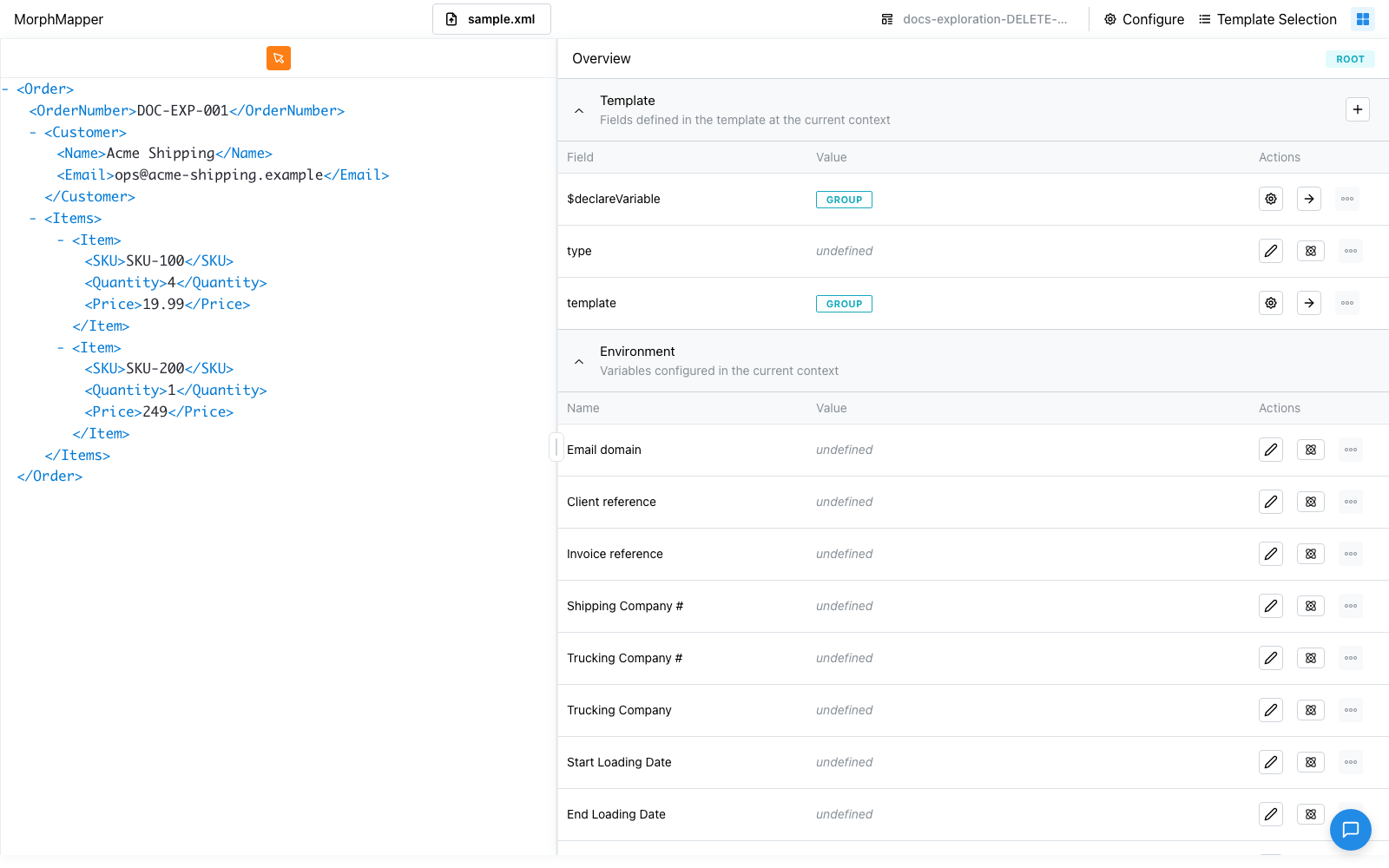This screenshot has width=1389, height=868.
Task: Open the Configure menu
Action: pos(1144,19)
